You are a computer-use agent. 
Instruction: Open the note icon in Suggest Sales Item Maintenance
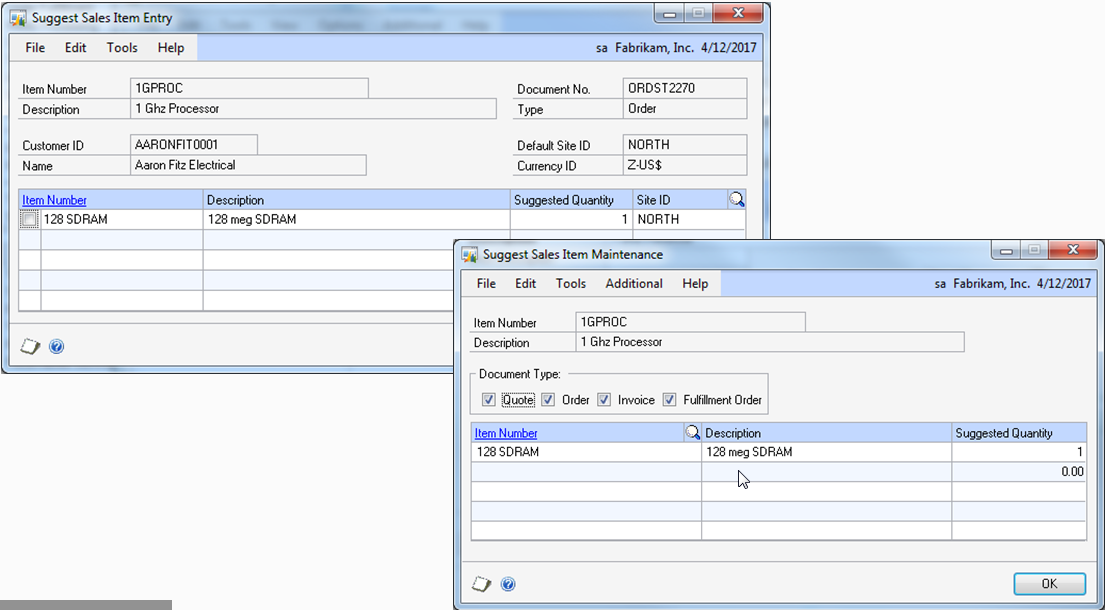481,584
